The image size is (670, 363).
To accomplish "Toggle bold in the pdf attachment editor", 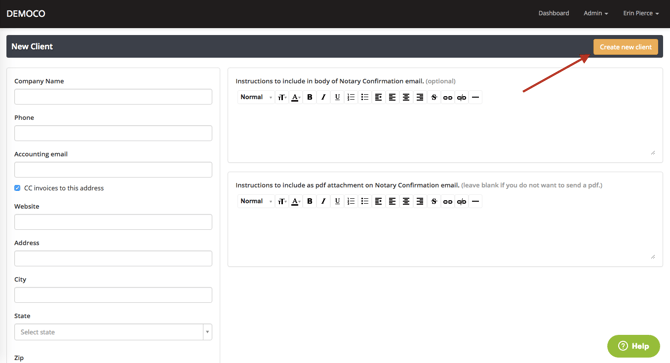I will point(310,201).
